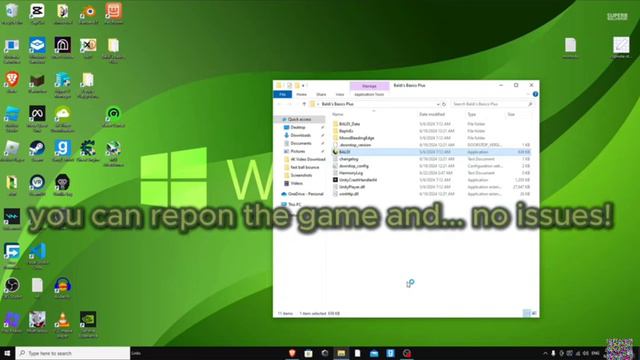Image resolution: width=640 pixels, height=360 pixels.
Task: Open the Blender desktop shortcut
Action: [x=88, y=13]
